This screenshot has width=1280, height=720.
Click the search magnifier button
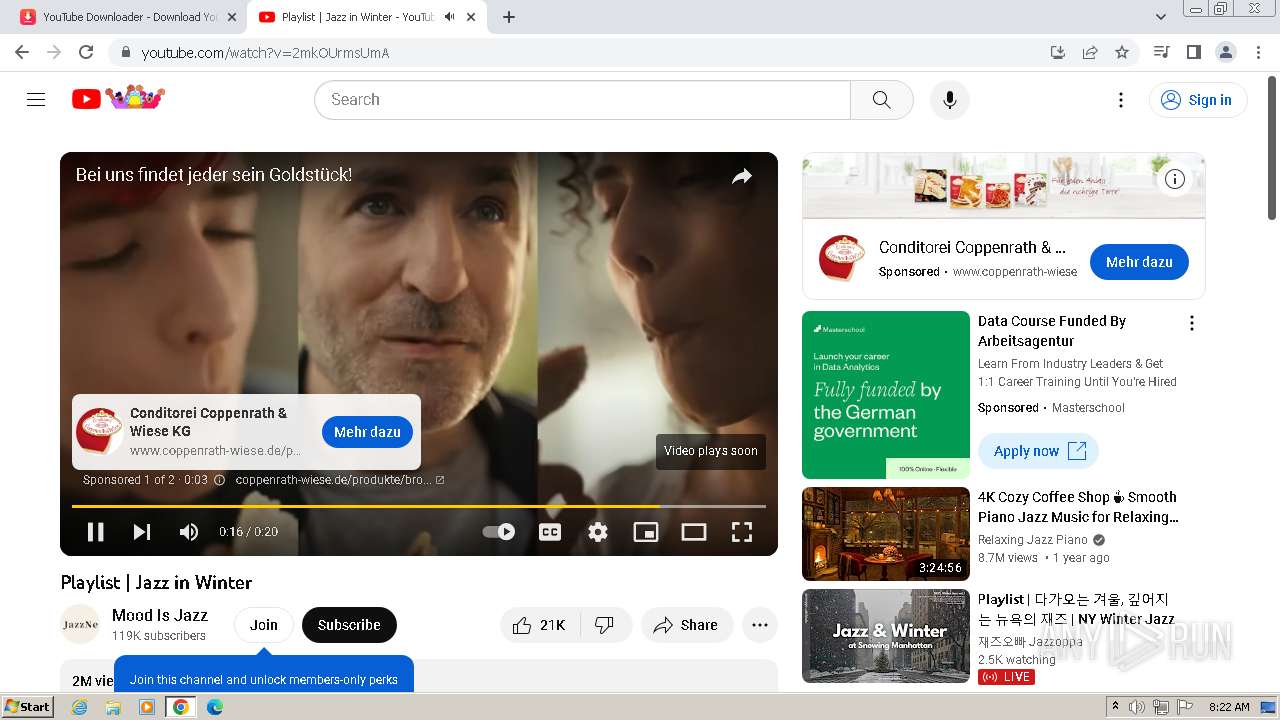pyautogui.click(x=881, y=99)
